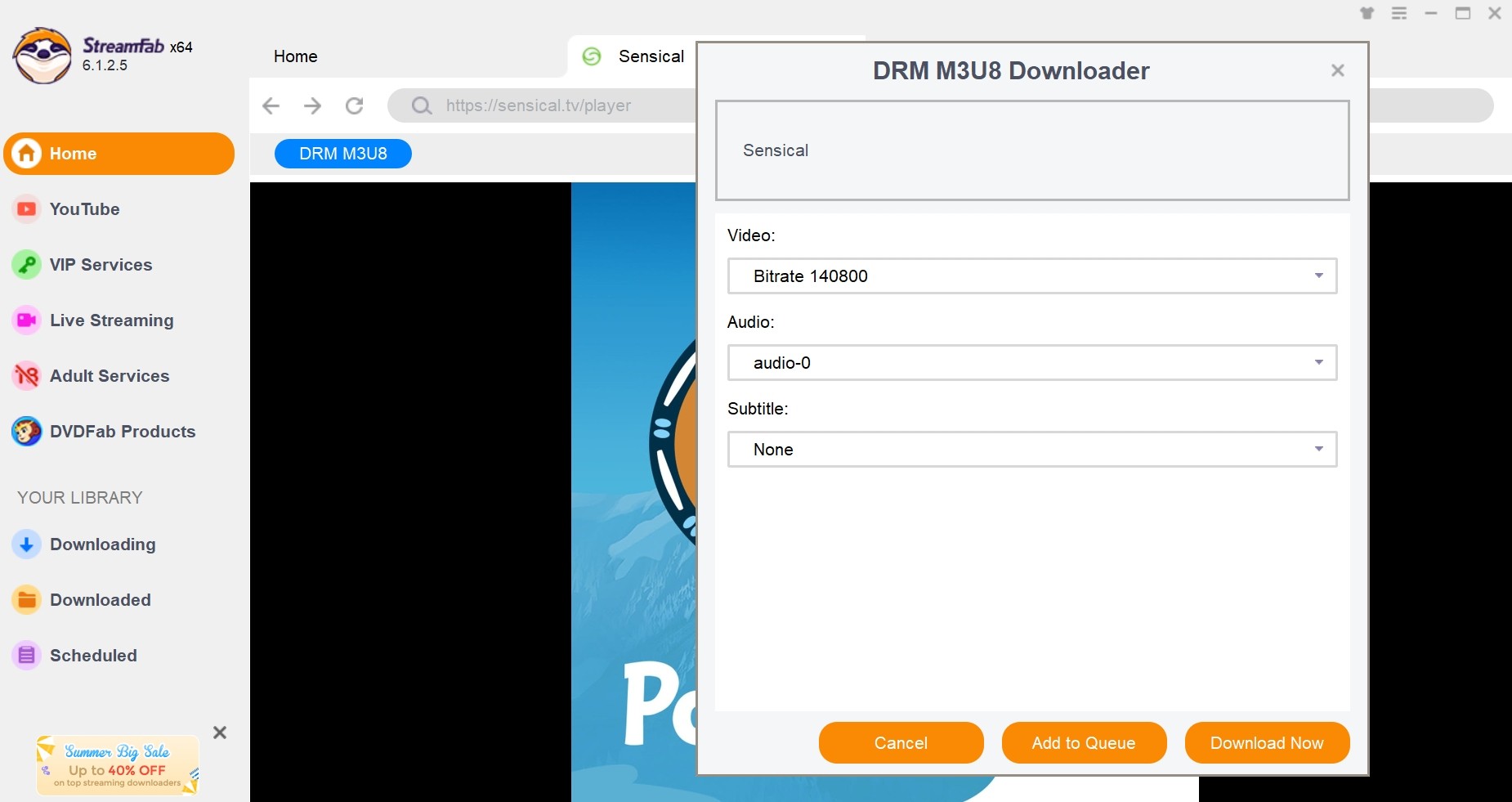Viewport: 1512px width, 802px height.
Task: Click the Scheduled list icon
Action: [x=26, y=656]
